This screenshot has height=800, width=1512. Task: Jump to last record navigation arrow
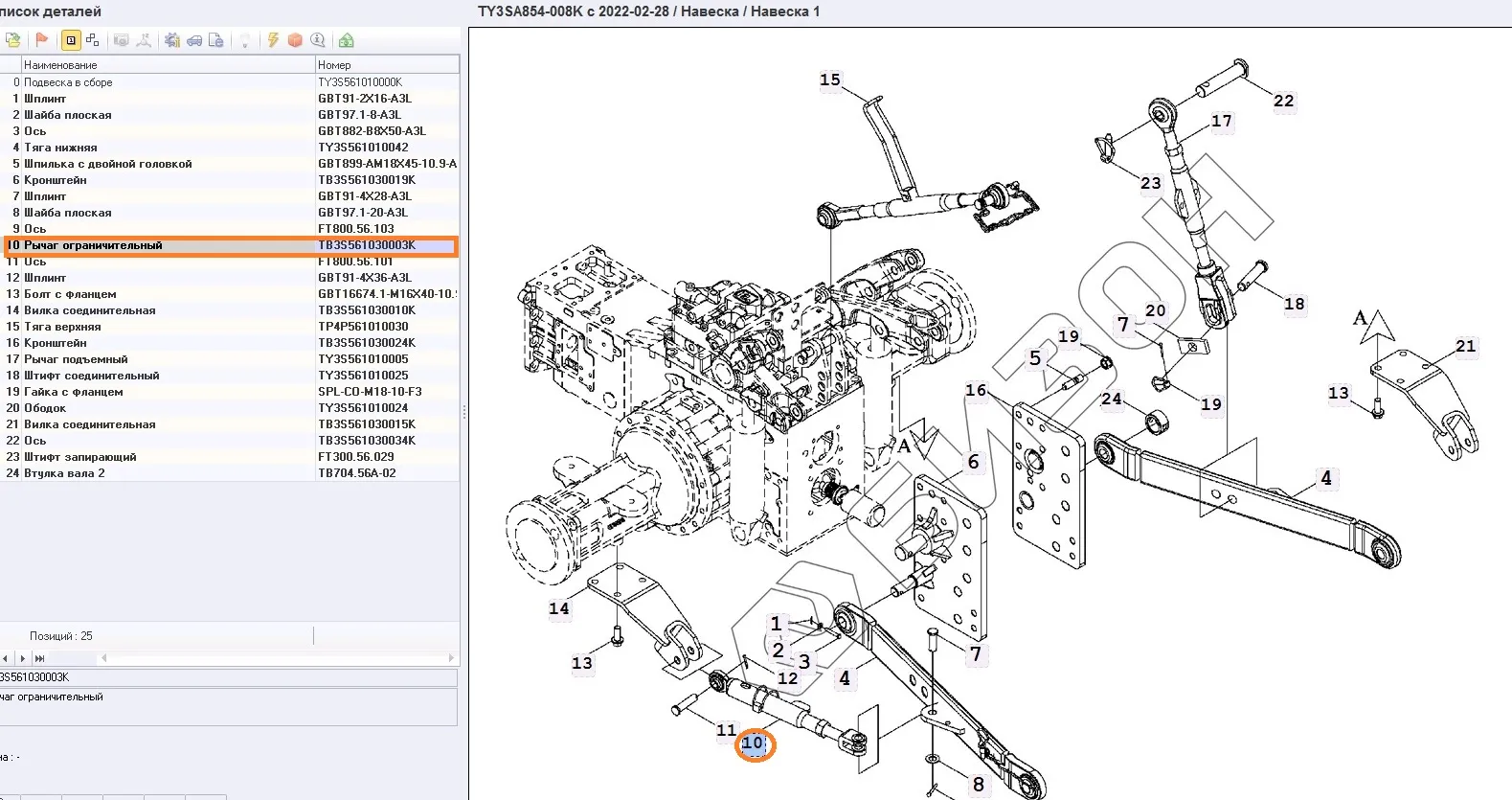point(39,658)
